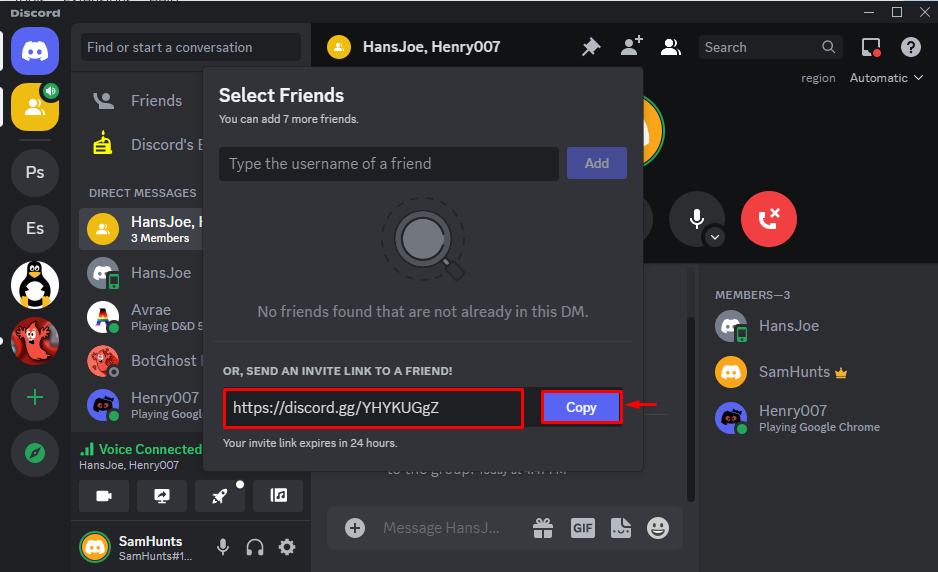The image size is (938, 572).
Task: Mute microphone in the call controls
Action: click(x=696, y=218)
